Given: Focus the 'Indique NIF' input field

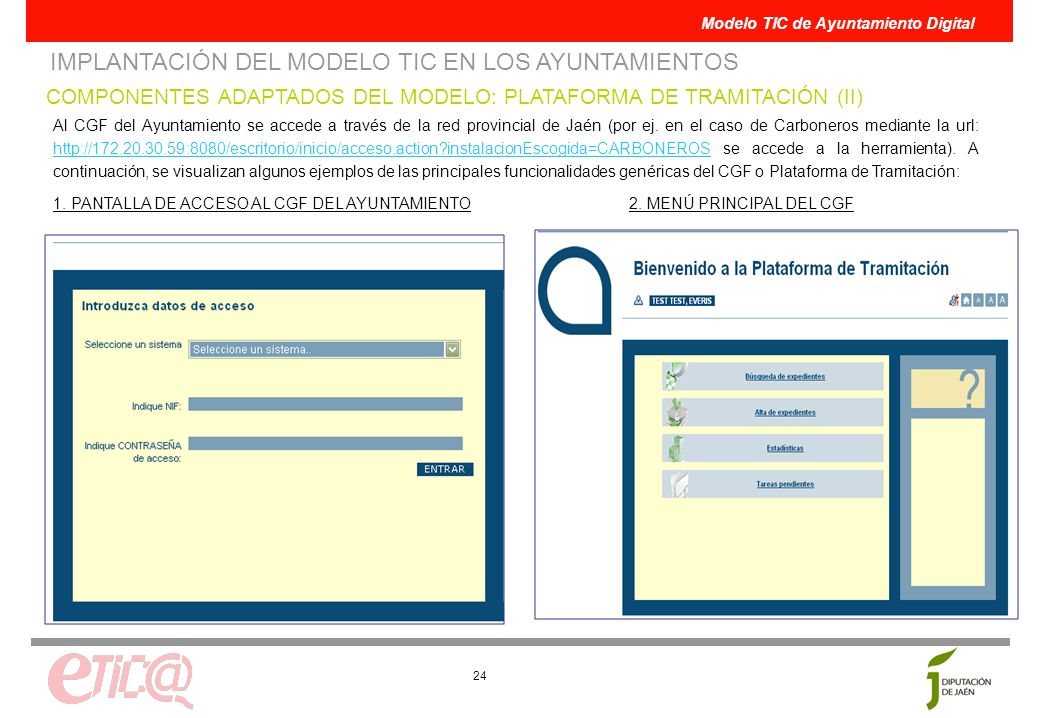Looking at the screenshot, I should (325, 404).
